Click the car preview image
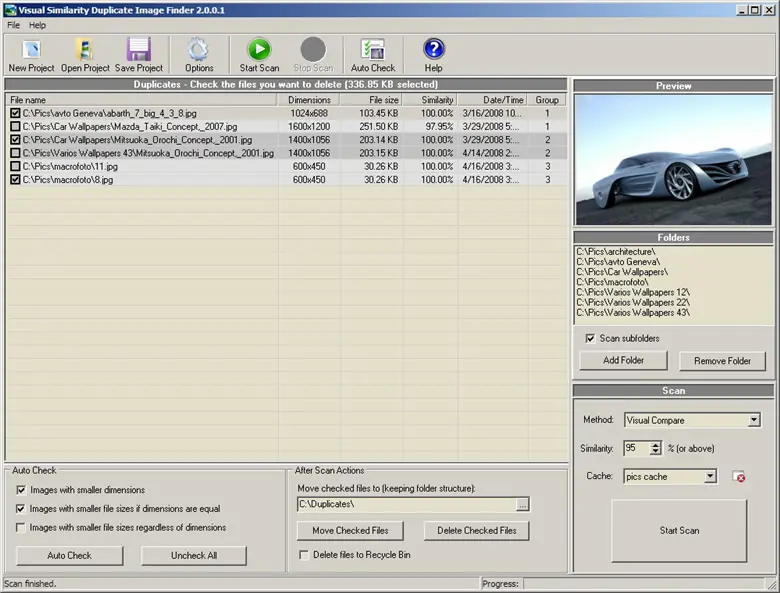780x593 pixels. coord(674,160)
